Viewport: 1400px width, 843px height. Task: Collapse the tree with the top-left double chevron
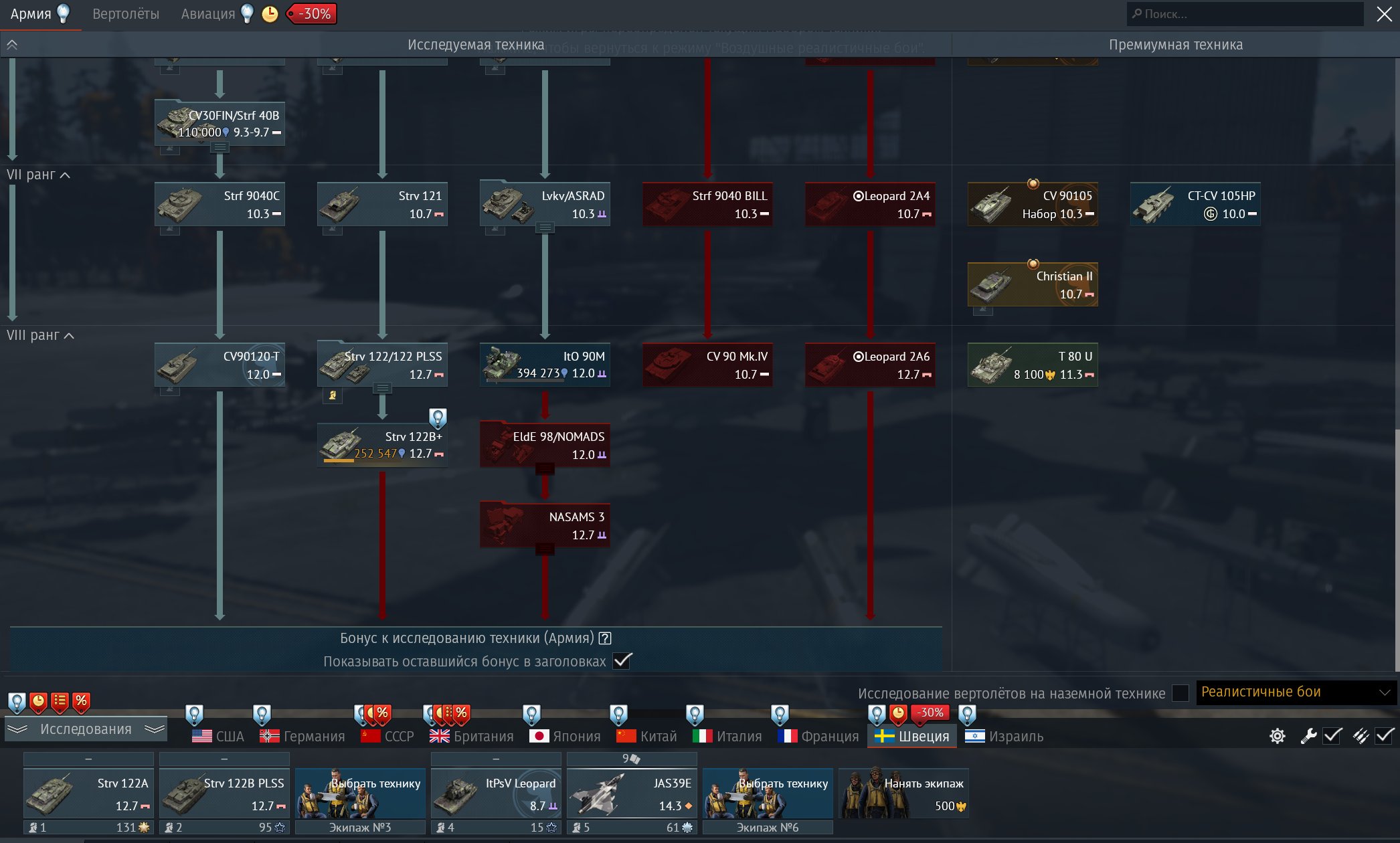tap(12, 45)
